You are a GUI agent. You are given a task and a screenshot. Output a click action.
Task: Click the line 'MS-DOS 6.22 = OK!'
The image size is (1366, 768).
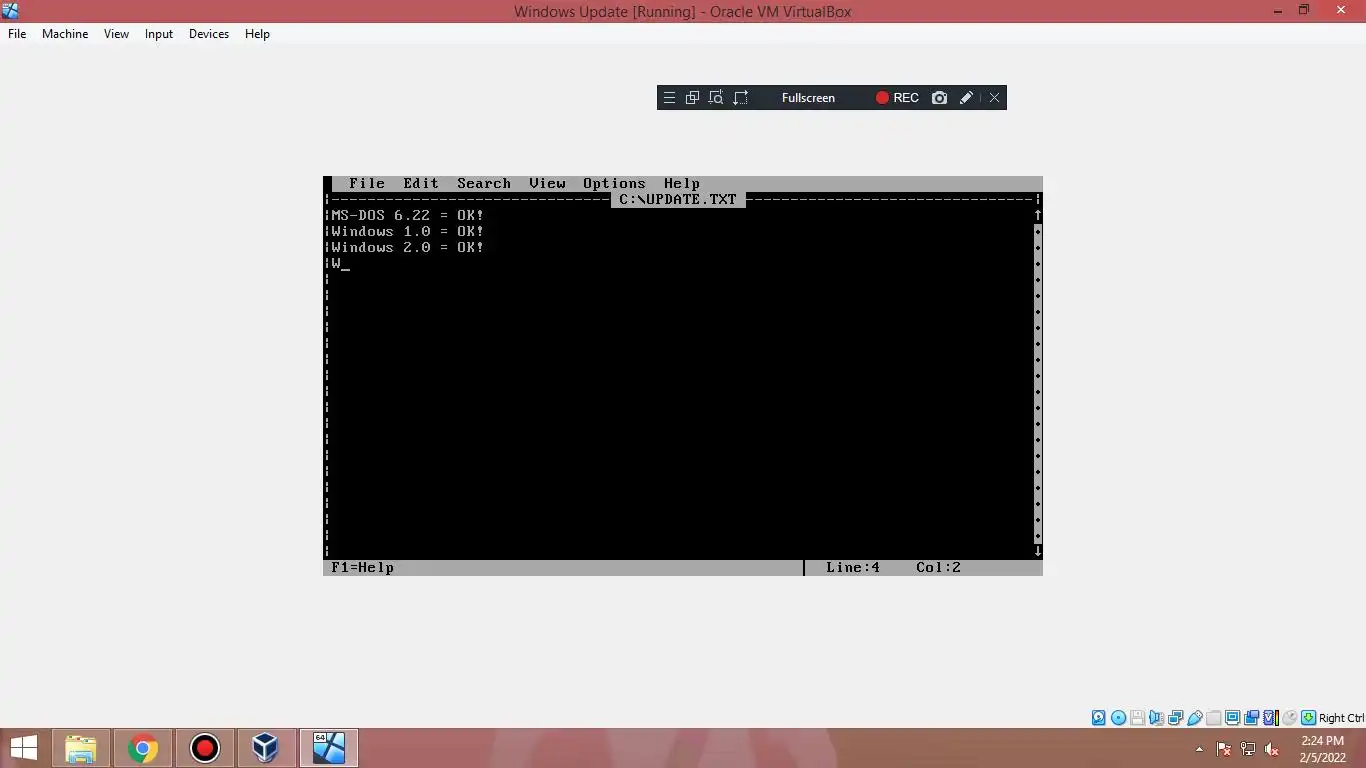407,215
